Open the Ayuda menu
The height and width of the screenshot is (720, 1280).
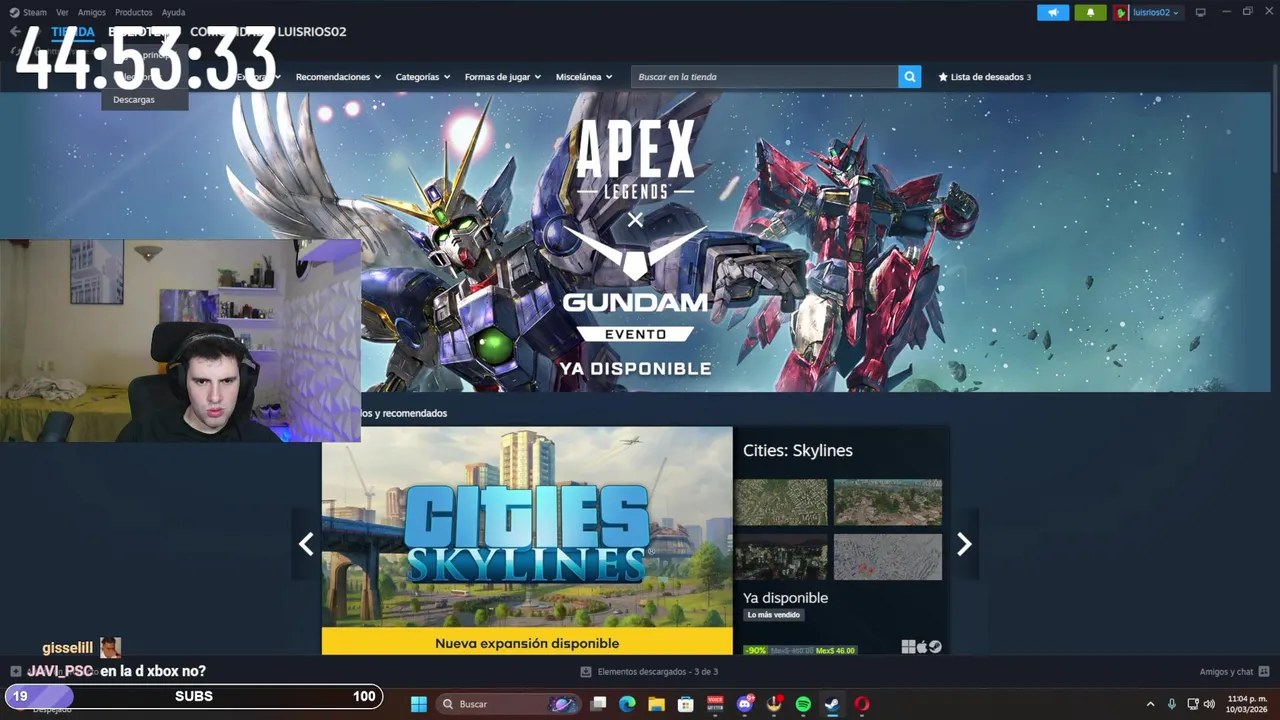coord(173,12)
